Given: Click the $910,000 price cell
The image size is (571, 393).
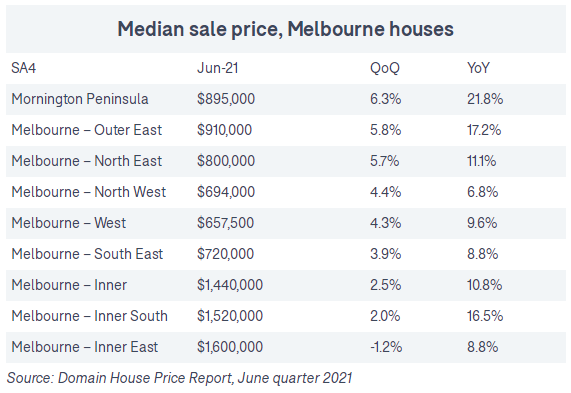Looking at the screenshot, I should click(x=224, y=130).
